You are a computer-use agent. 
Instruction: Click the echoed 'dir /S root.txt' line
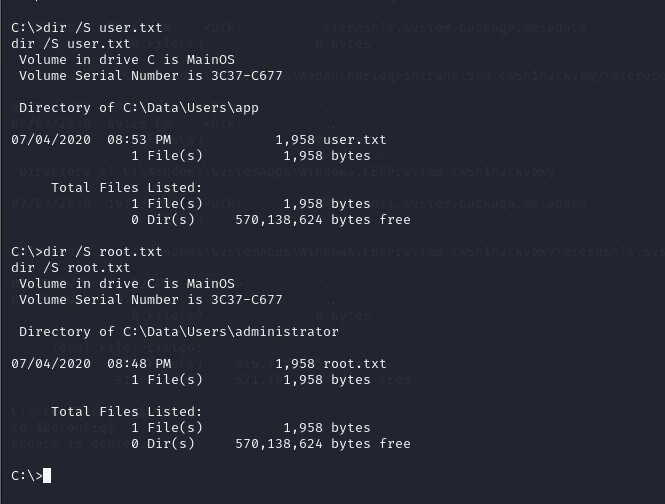tap(71, 268)
